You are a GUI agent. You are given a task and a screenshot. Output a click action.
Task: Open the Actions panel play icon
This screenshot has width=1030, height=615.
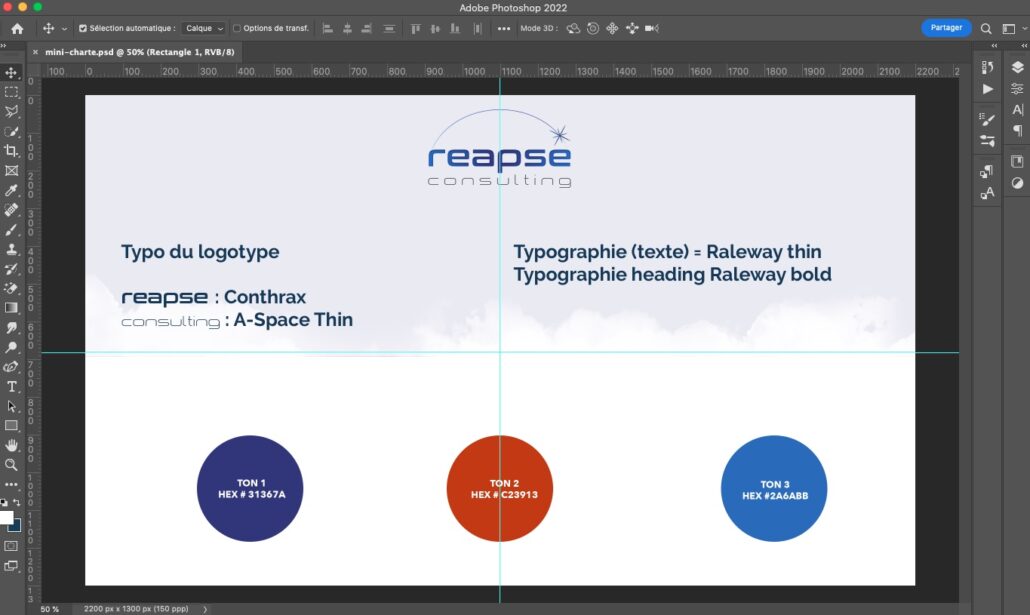[x=987, y=89]
